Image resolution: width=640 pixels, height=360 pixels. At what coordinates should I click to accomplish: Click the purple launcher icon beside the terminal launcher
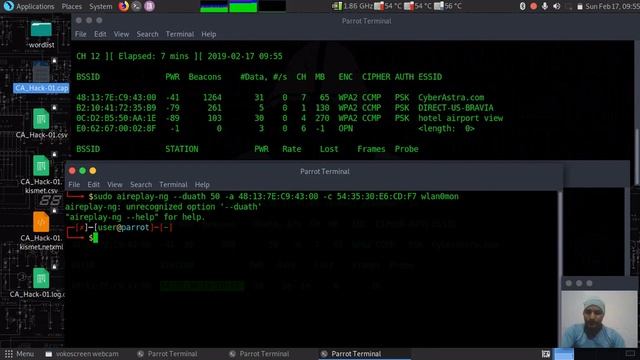click(x=150, y=6)
